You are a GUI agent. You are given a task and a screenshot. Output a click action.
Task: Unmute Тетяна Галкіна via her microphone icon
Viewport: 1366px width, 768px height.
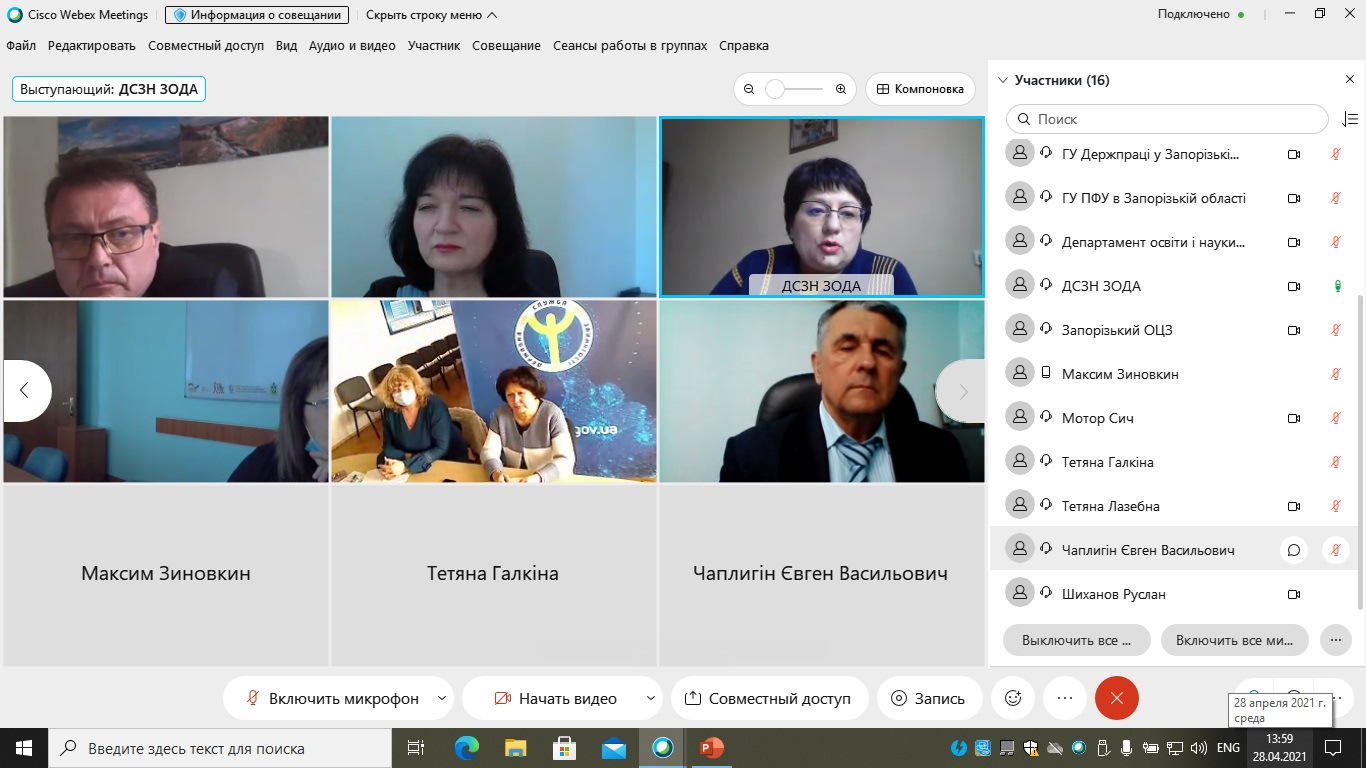coord(1335,462)
